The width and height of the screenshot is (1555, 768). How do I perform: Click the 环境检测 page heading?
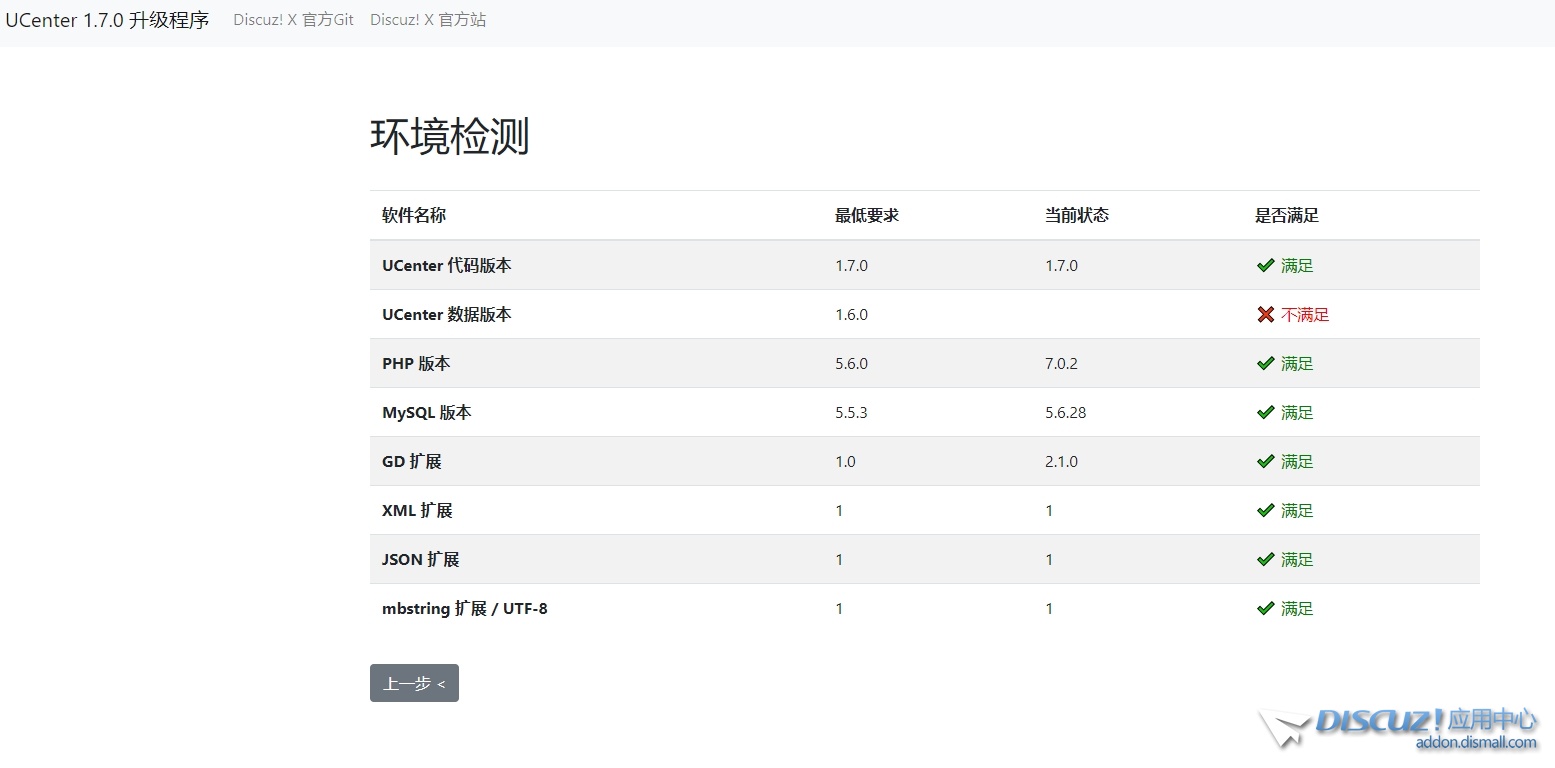pos(449,136)
